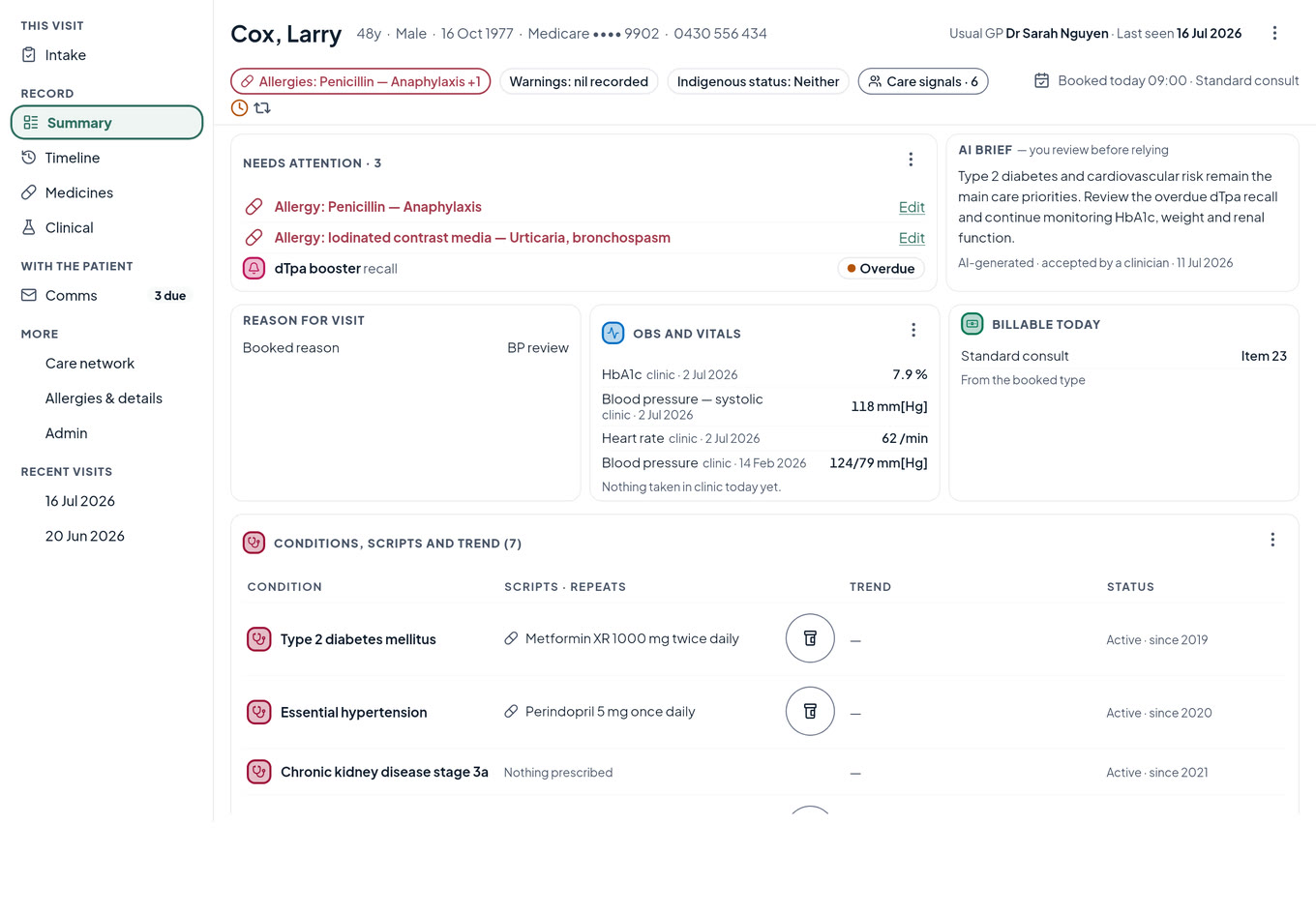
Task: Click Chronic kidney disease stethoscope icon
Action: click(259, 772)
